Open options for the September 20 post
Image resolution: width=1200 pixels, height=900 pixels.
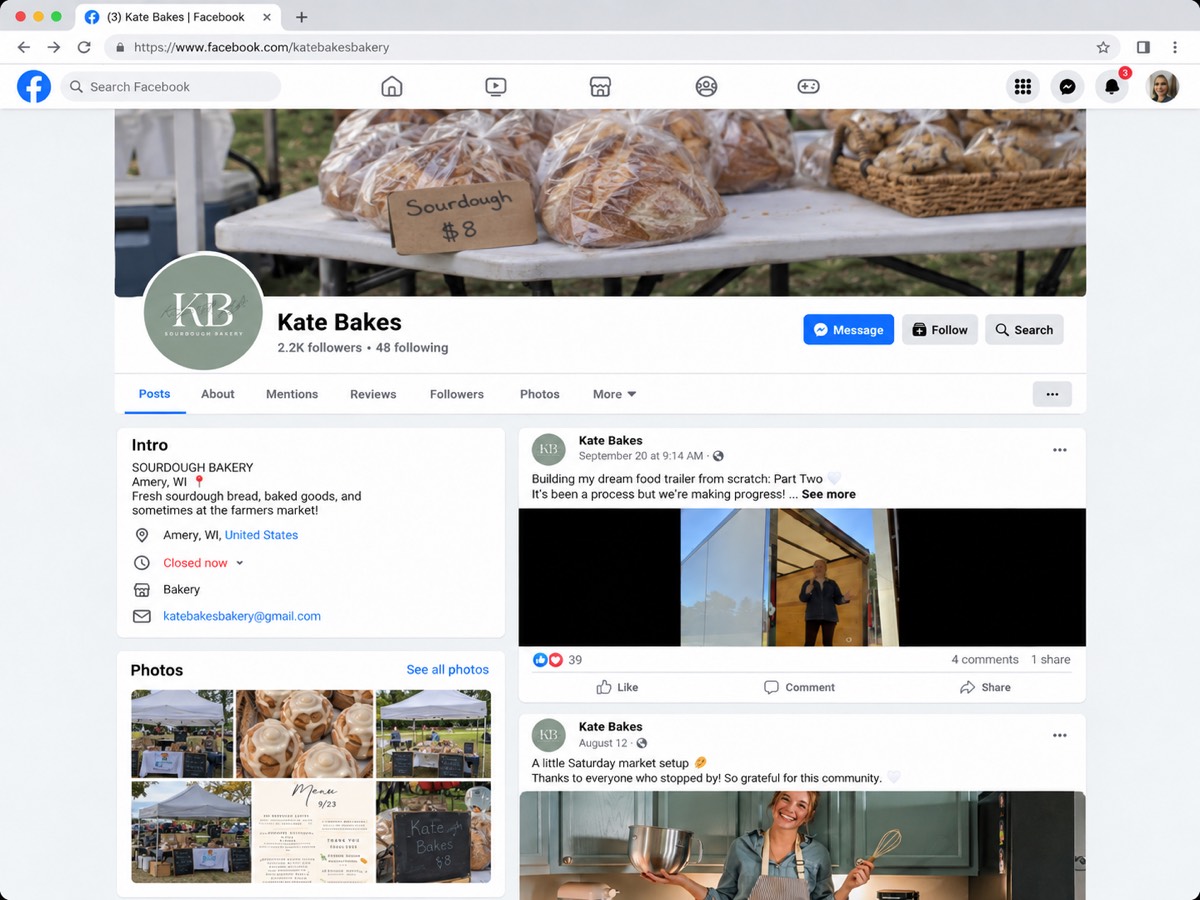(x=1060, y=450)
